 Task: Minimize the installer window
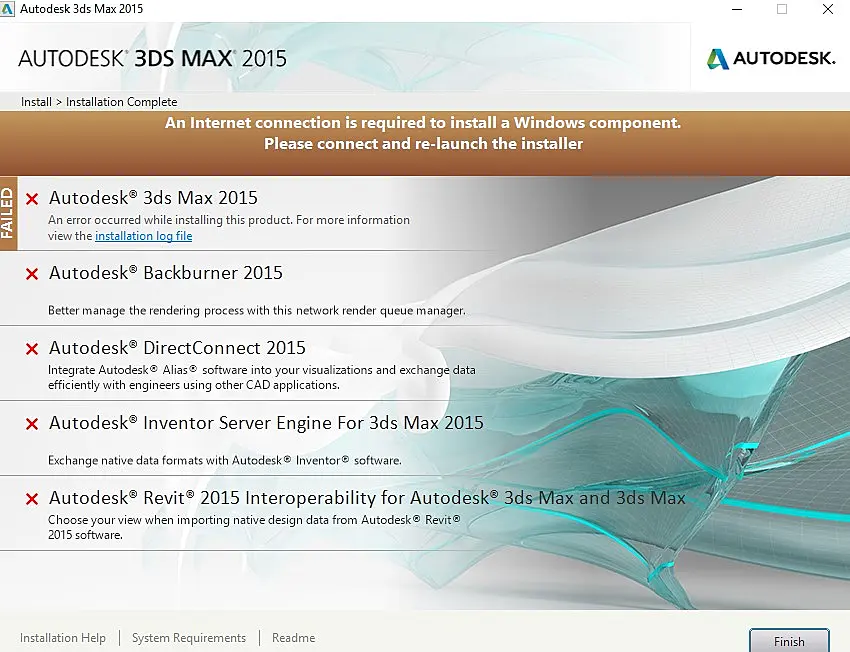[737, 9]
